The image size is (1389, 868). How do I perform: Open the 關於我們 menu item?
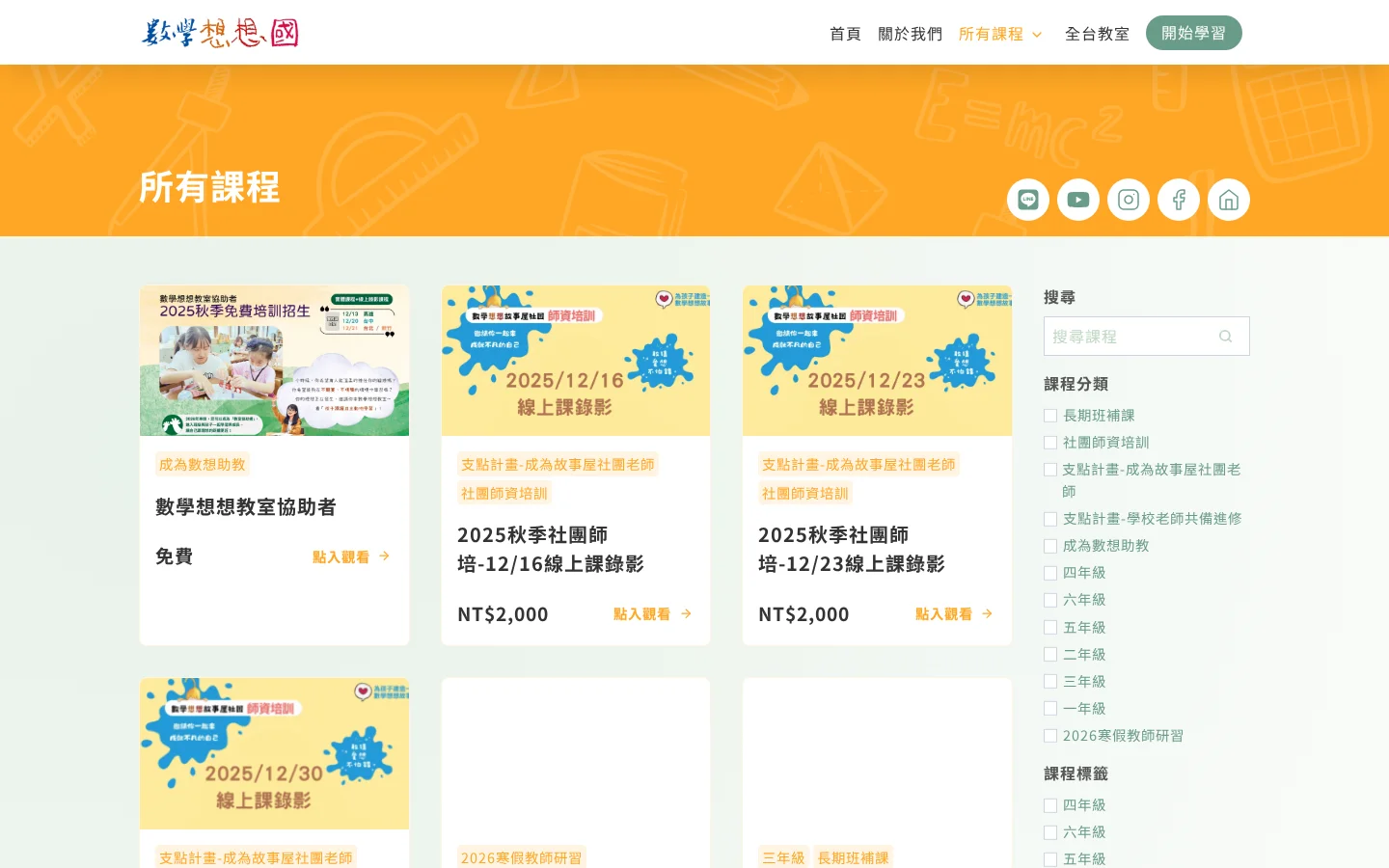click(910, 34)
